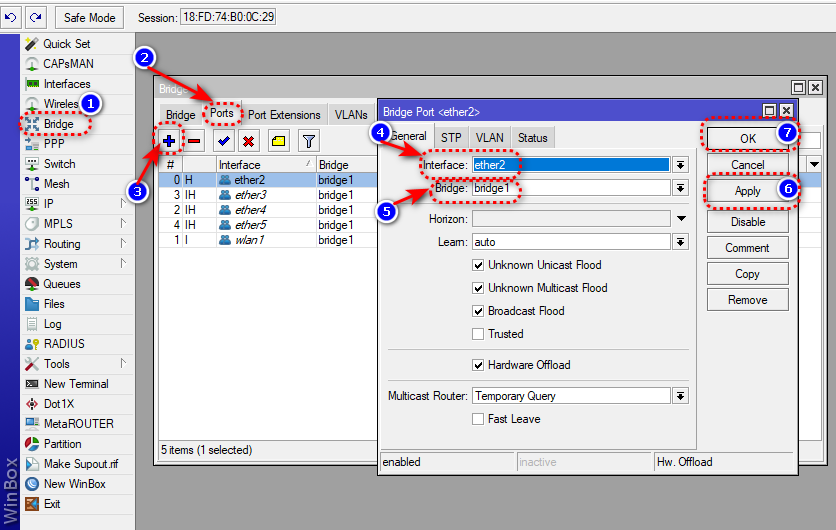Switch to the STP tab
The image size is (836, 530).
point(451,137)
